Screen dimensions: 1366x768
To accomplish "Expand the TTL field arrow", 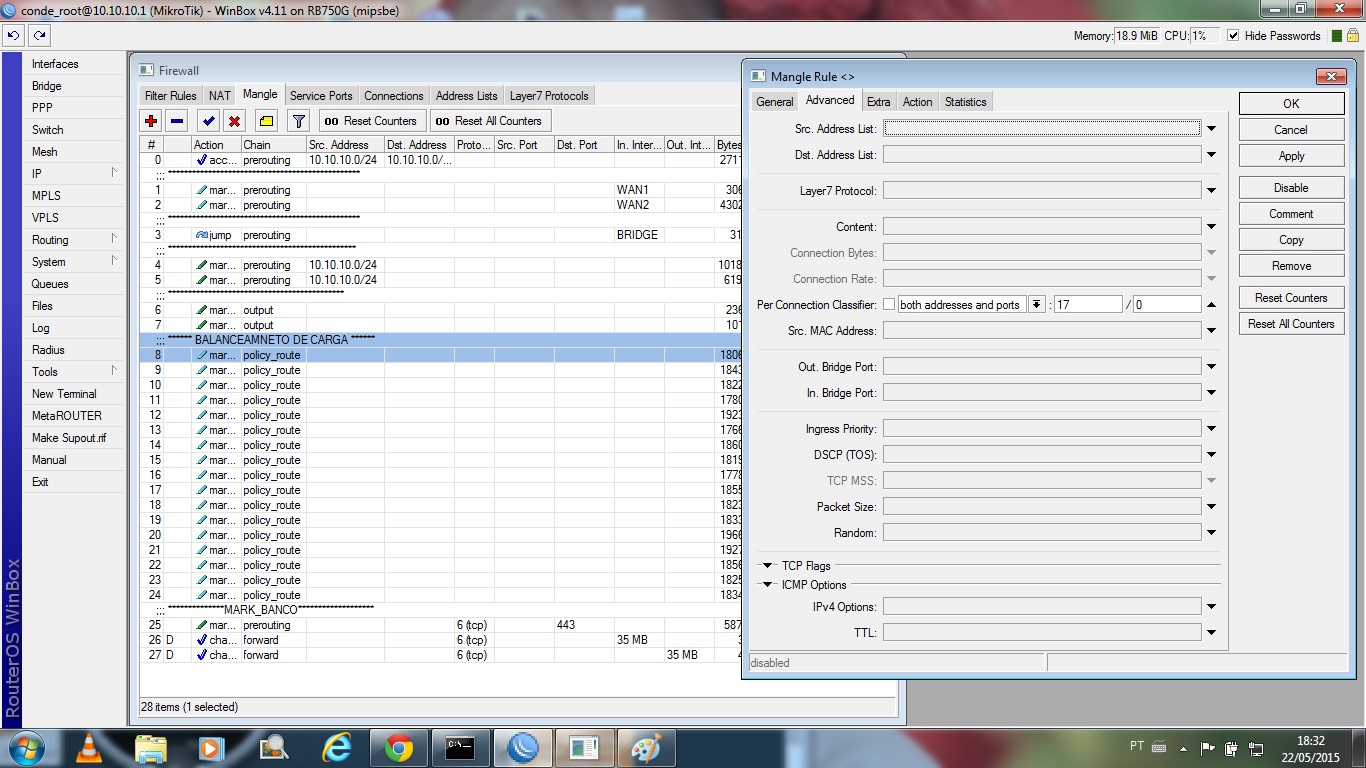I will point(1211,633).
